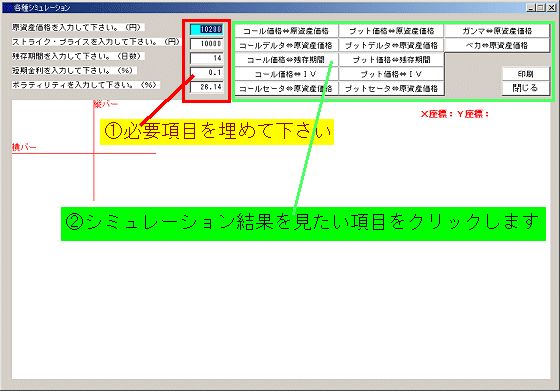Focus the volatility field 26.14

click(x=206, y=87)
